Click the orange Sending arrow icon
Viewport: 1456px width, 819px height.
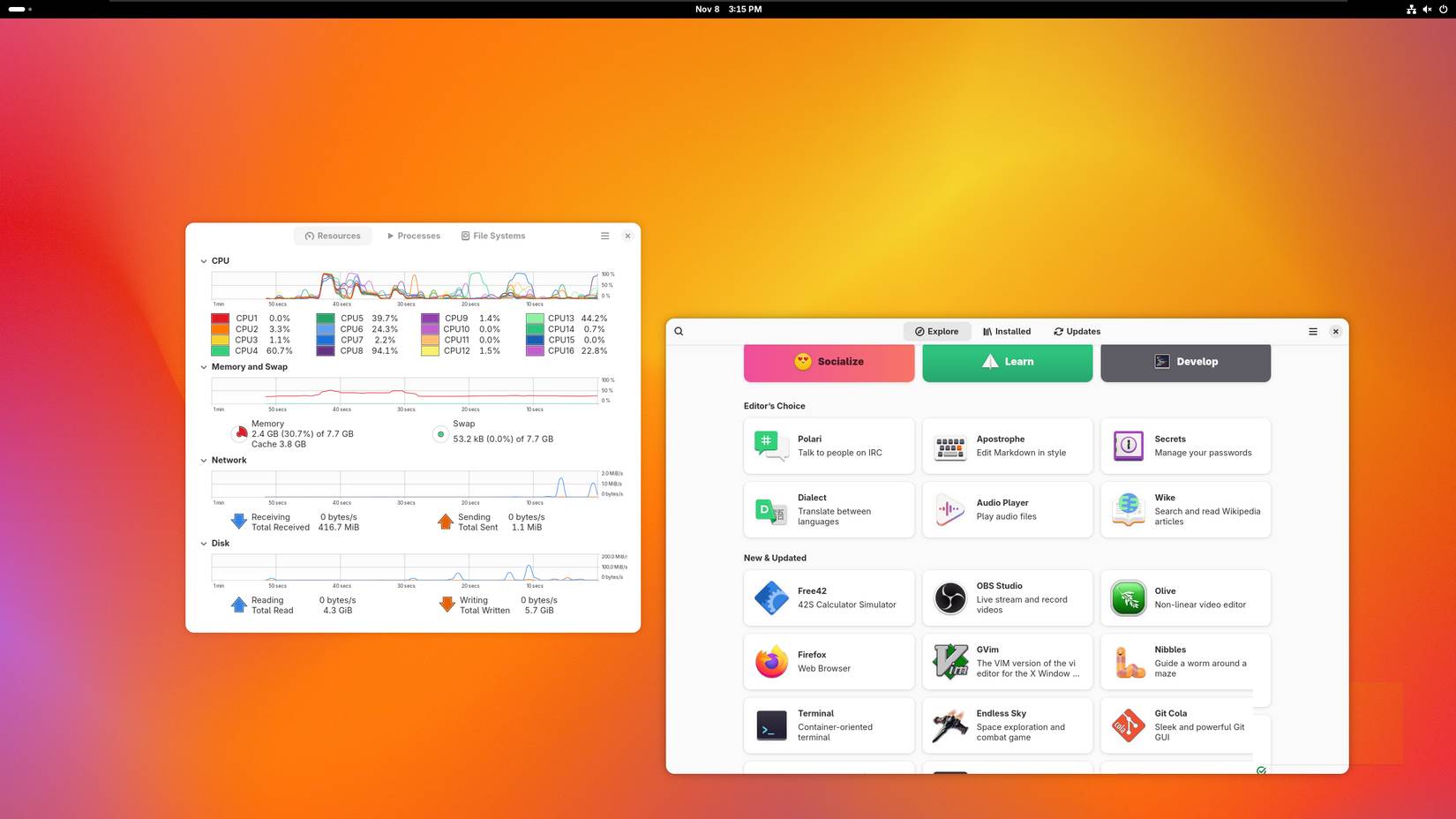point(446,522)
